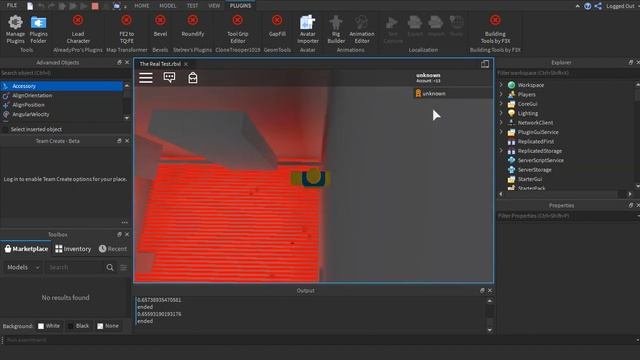Click the Explorer horizontal scroll right arrow
This screenshot has width=640, height=360.
[x=630, y=194]
